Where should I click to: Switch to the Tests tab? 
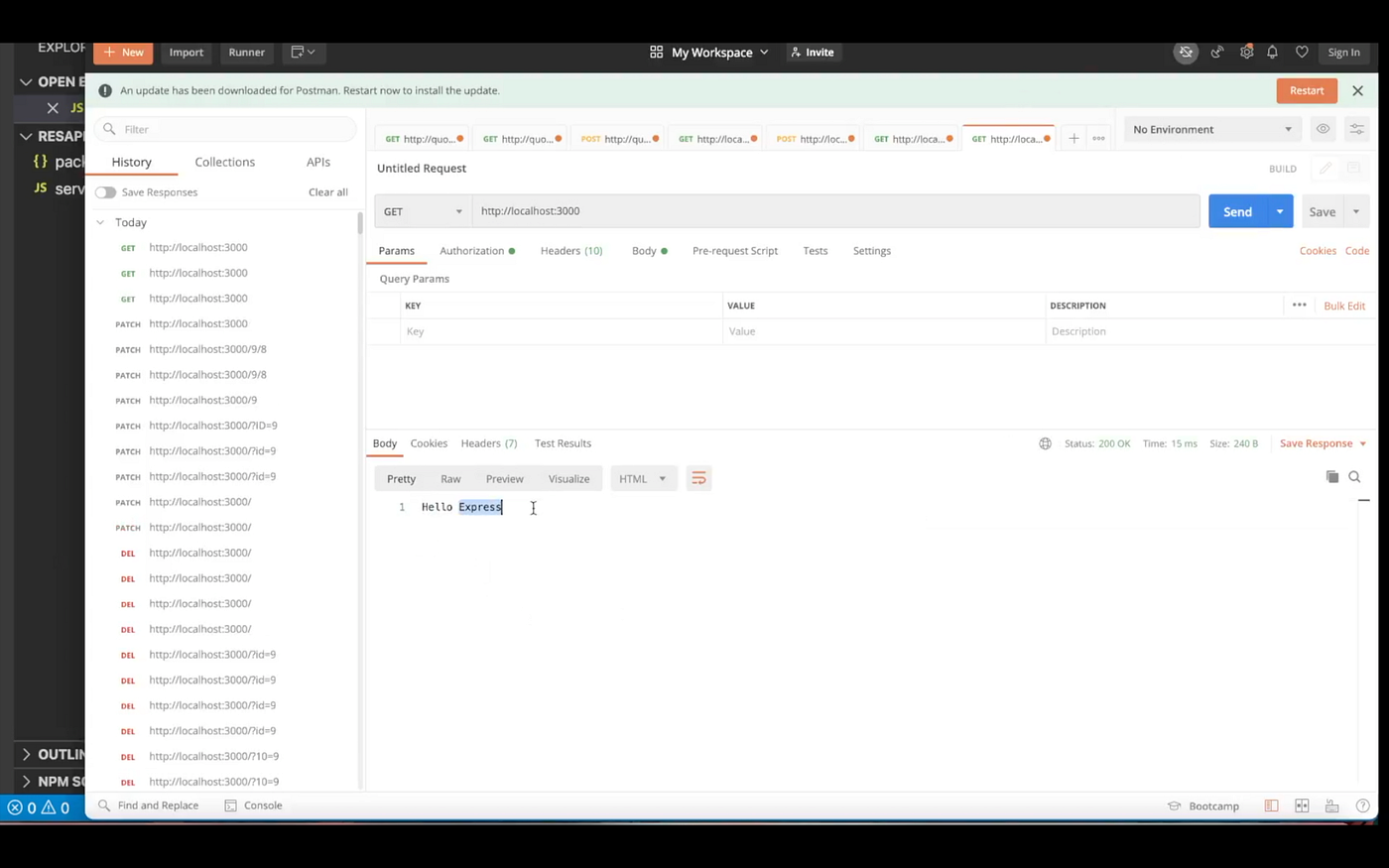815,250
